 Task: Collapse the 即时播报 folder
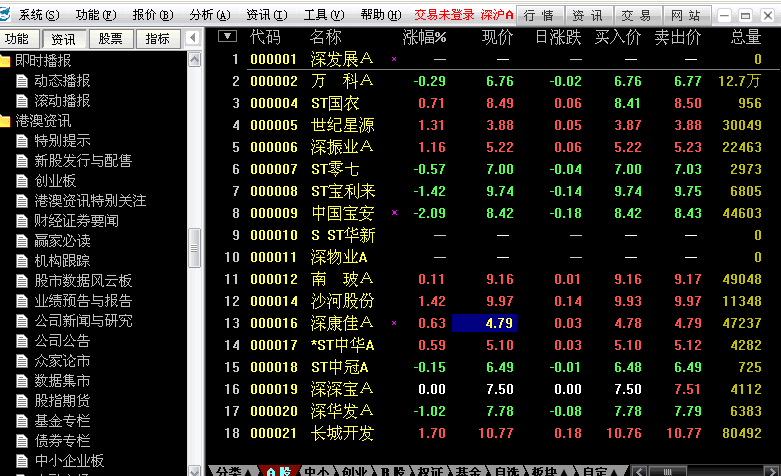tap(5, 61)
